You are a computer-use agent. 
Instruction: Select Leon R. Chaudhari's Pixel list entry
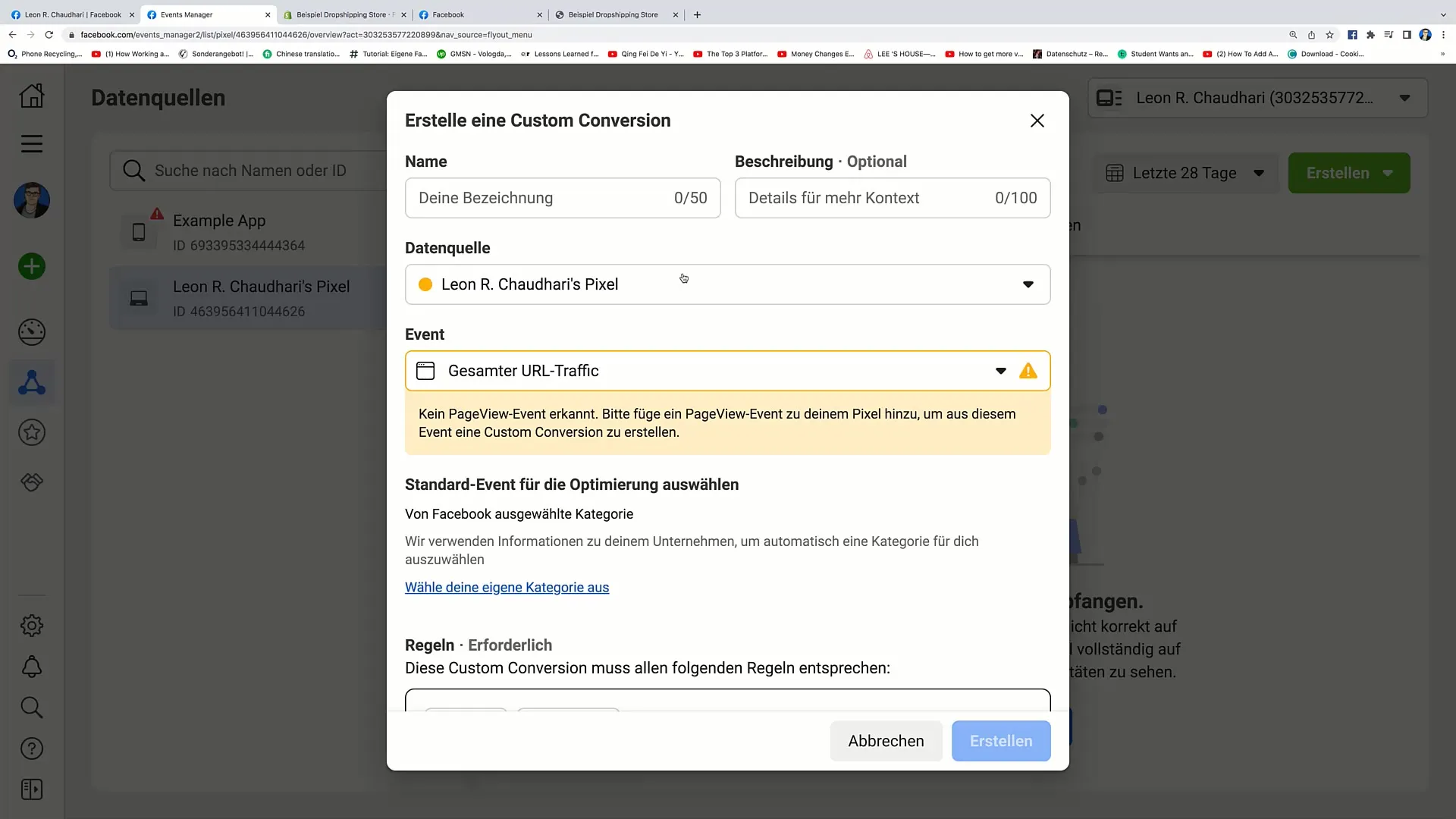(x=249, y=298)
